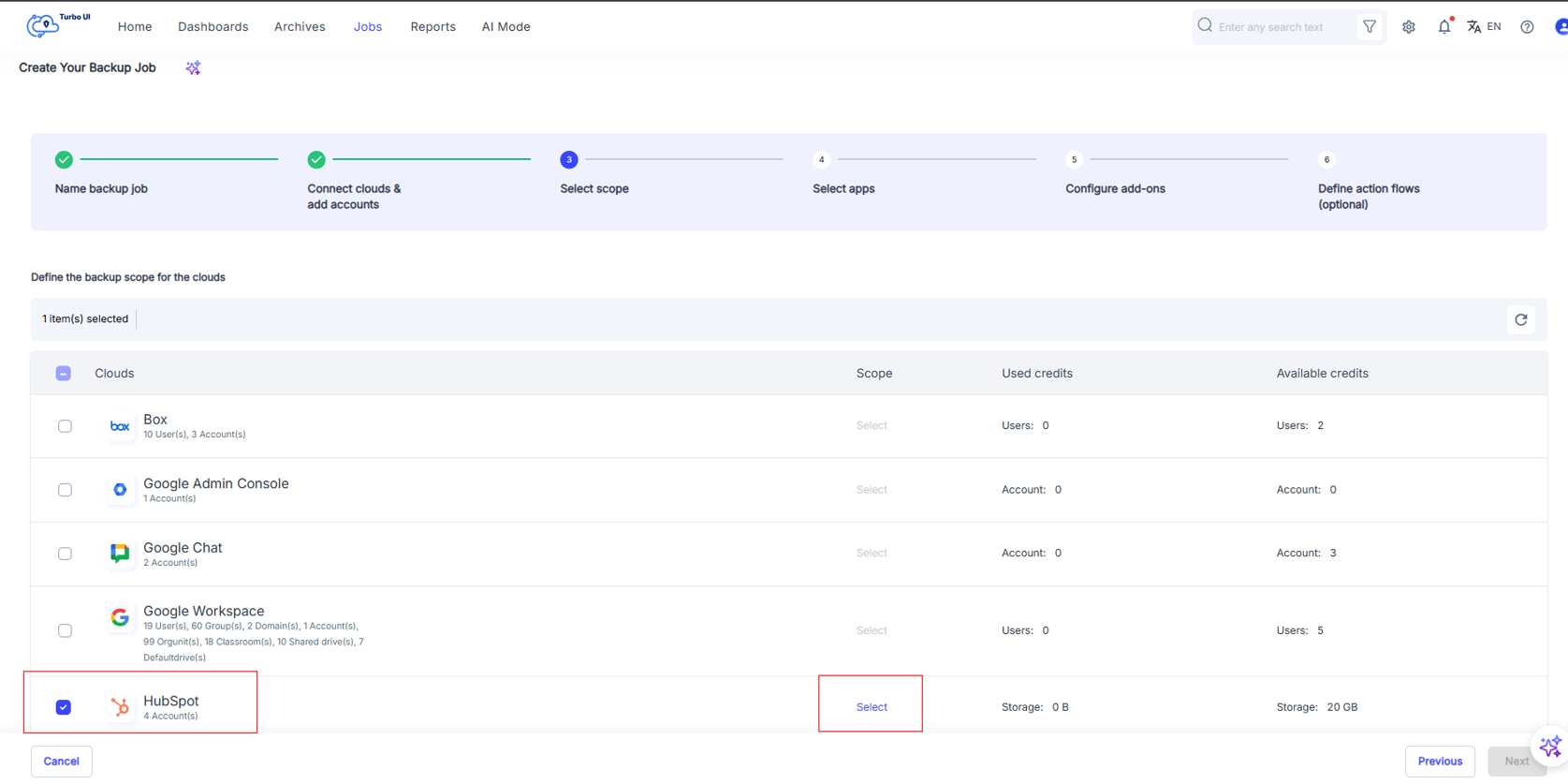The width and height of the screenshot is (1568, 784).
Task: Check the Google Chat checkbox
Action: 65,554
